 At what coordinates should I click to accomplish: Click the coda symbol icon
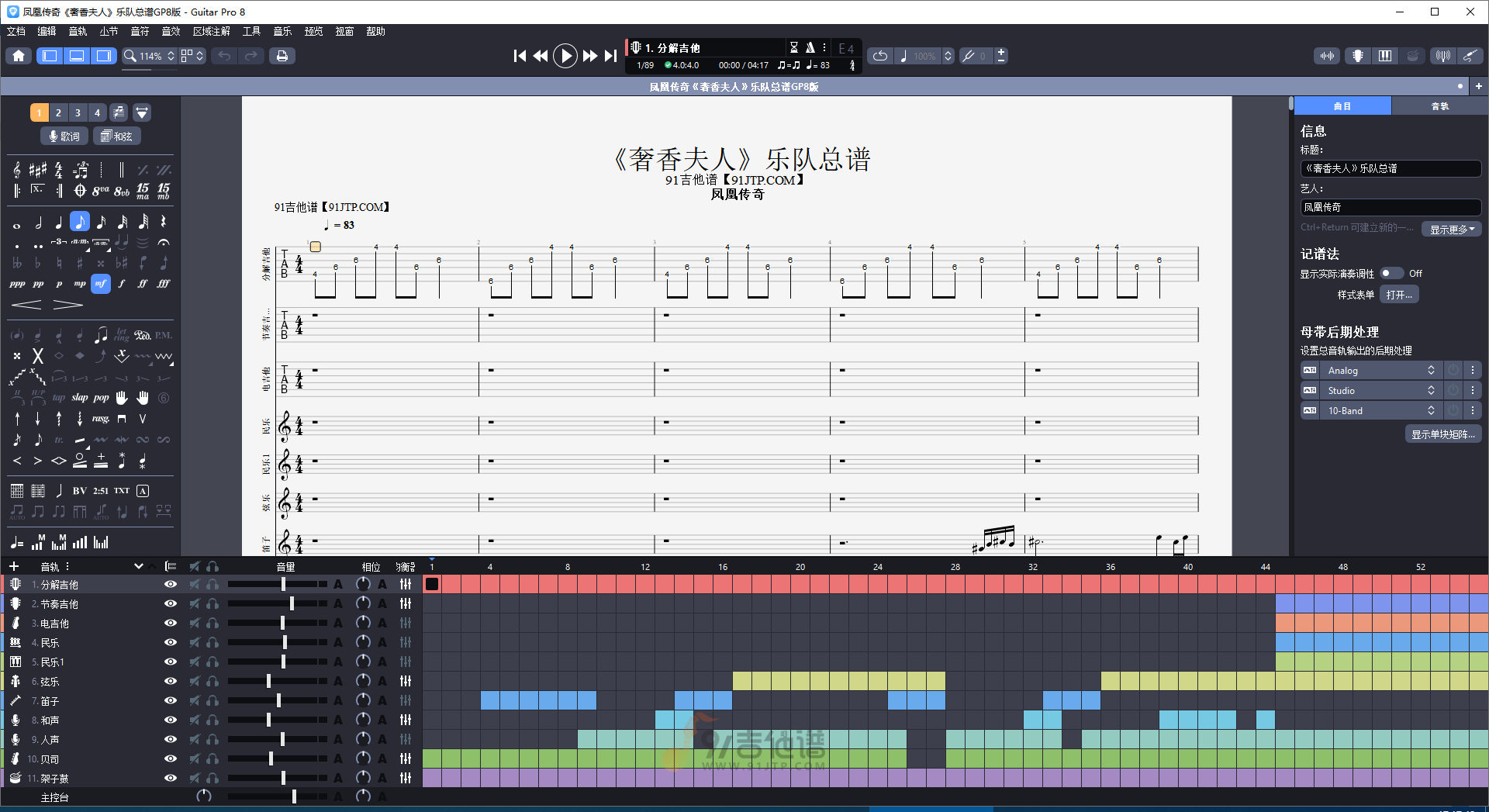(x=80, y=191)
